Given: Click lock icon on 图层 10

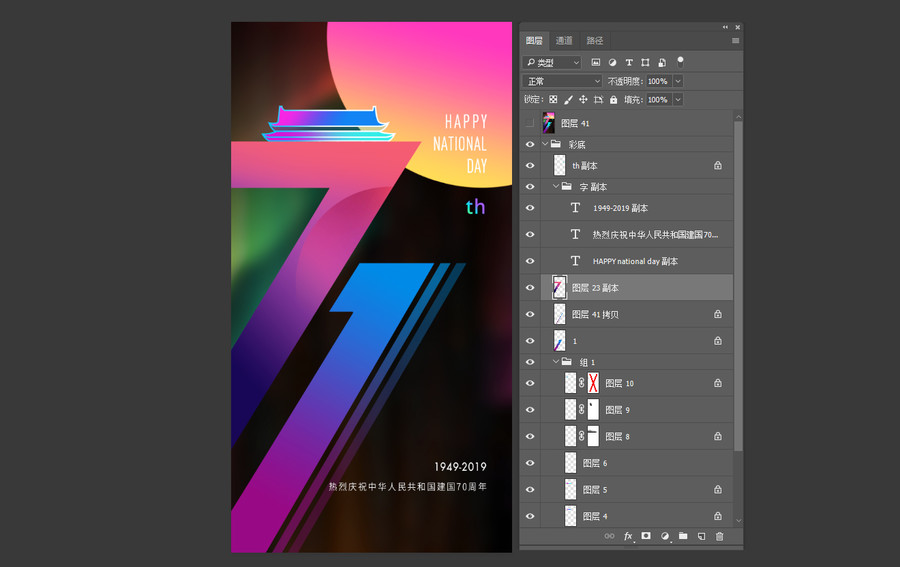Looking at the screenshot, I should (717, 383).
